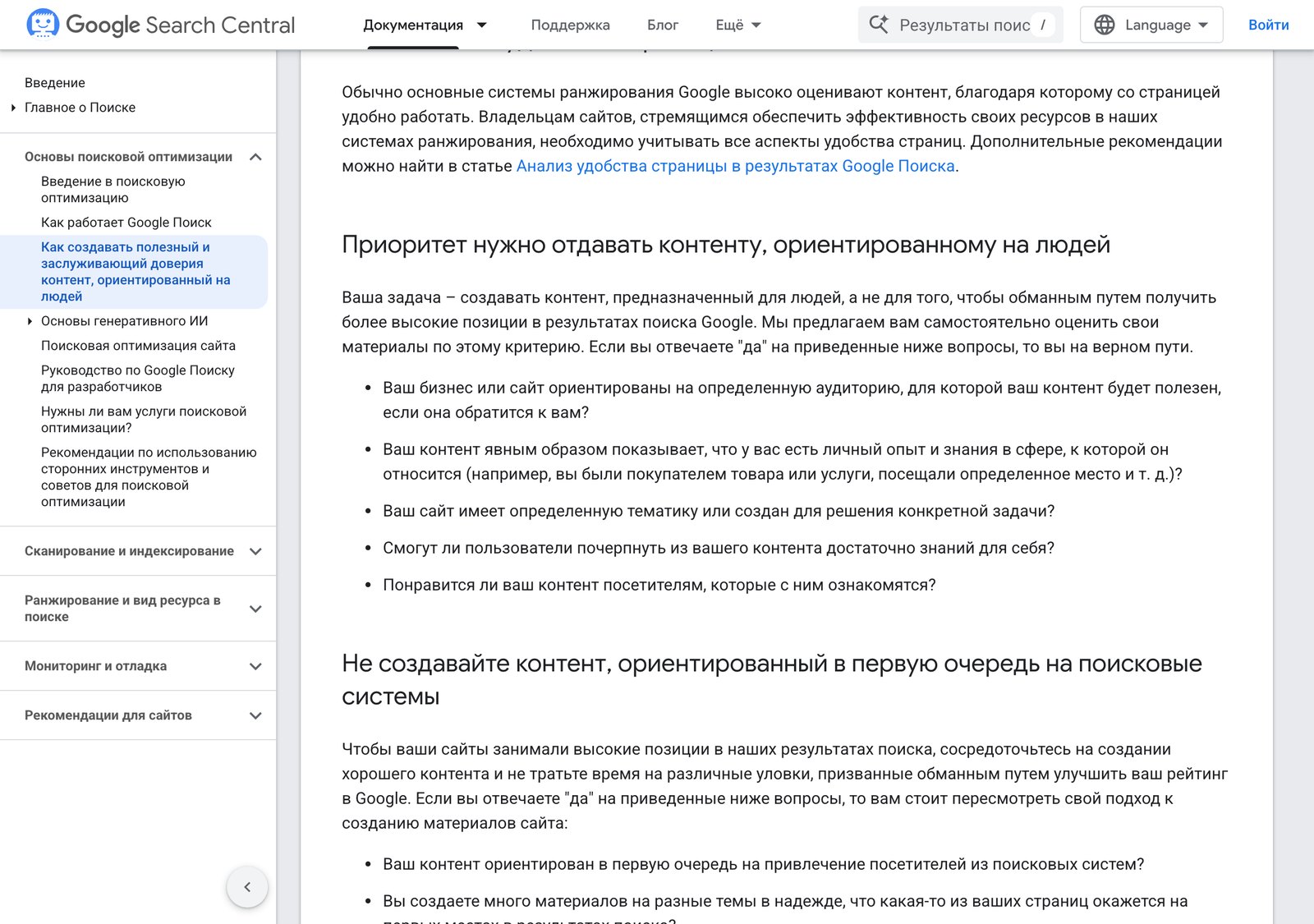Open the Блог tab
Screen dimensions: 1314x924
[663, 25]
